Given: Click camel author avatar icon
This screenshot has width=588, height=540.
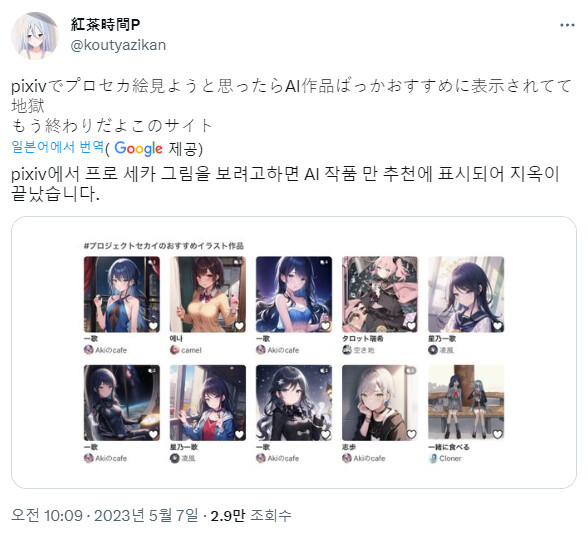Looking at the screenshot, I should (174, 350).
